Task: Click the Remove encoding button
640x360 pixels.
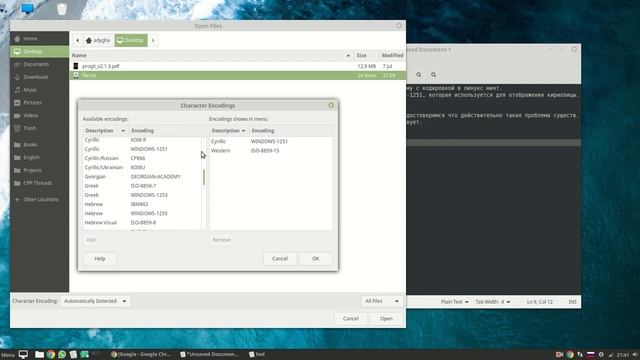Action: click(222, 240)
